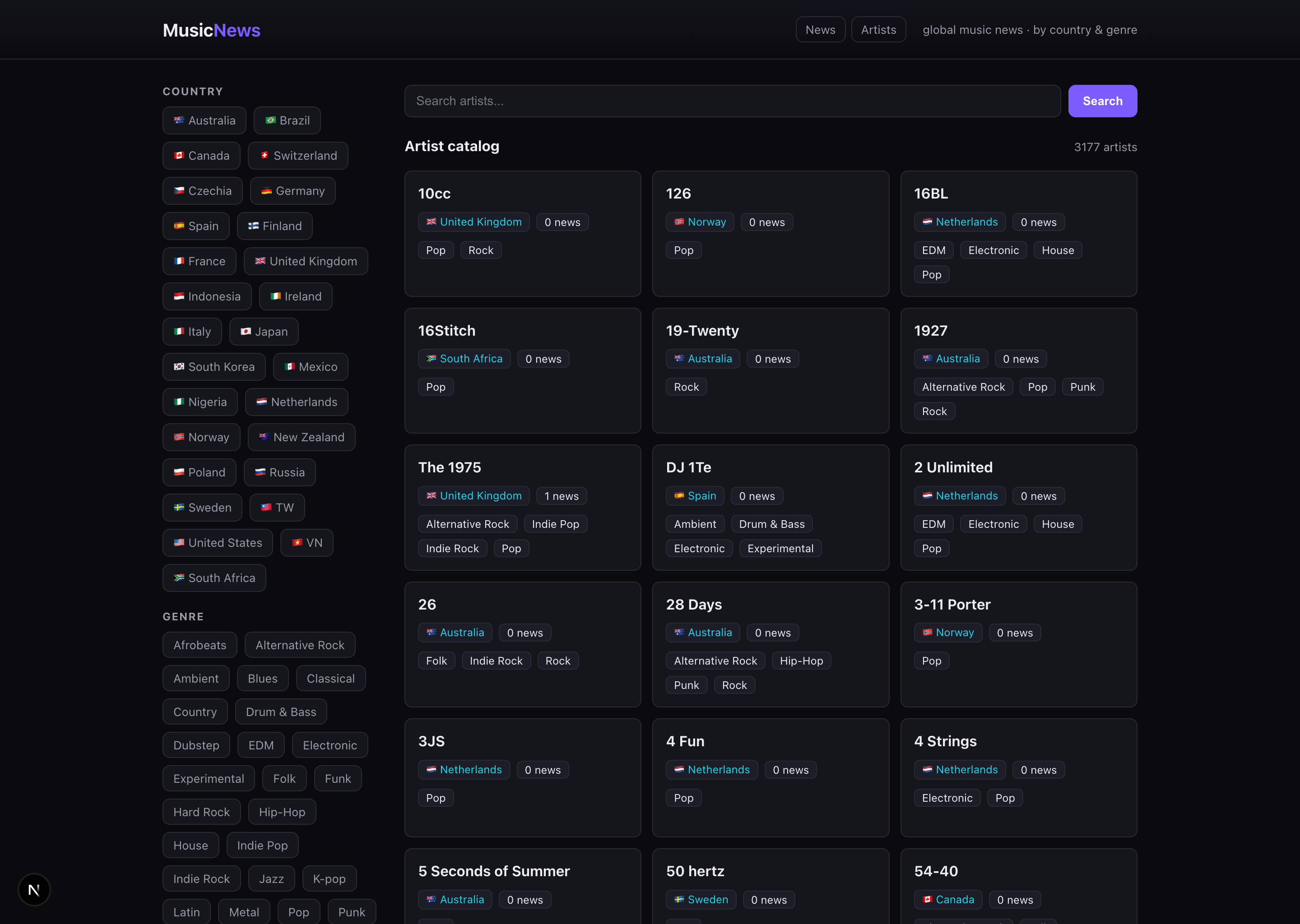The image size is (1300, 924).
Task: Click Punk tag on the 1927 card
Action: pyautogui.click(x=1082, y=387)
